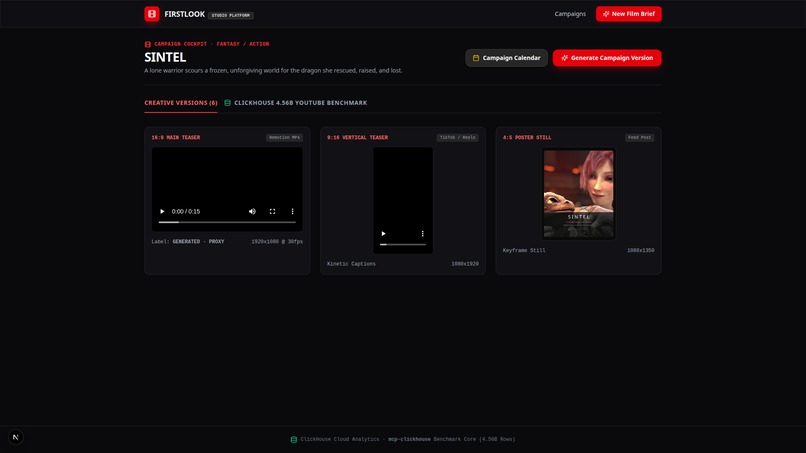The image size is (806, 453).
Task: Switch to ClickHouse 4.56B YouTube Benchmark tab
Action: point(296,103)
